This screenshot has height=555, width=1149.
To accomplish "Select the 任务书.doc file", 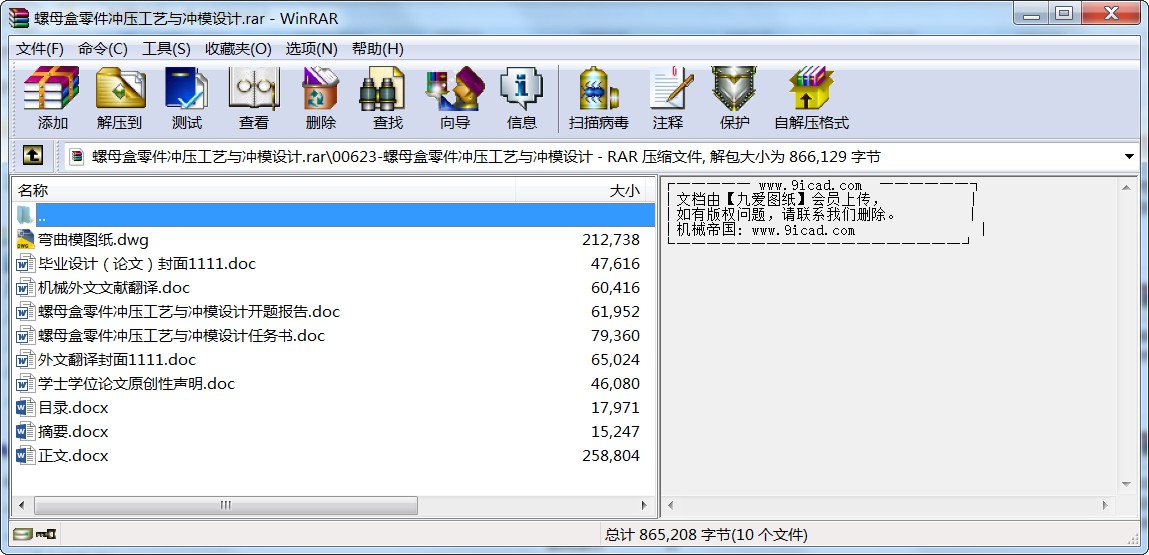I will point(181,336).
